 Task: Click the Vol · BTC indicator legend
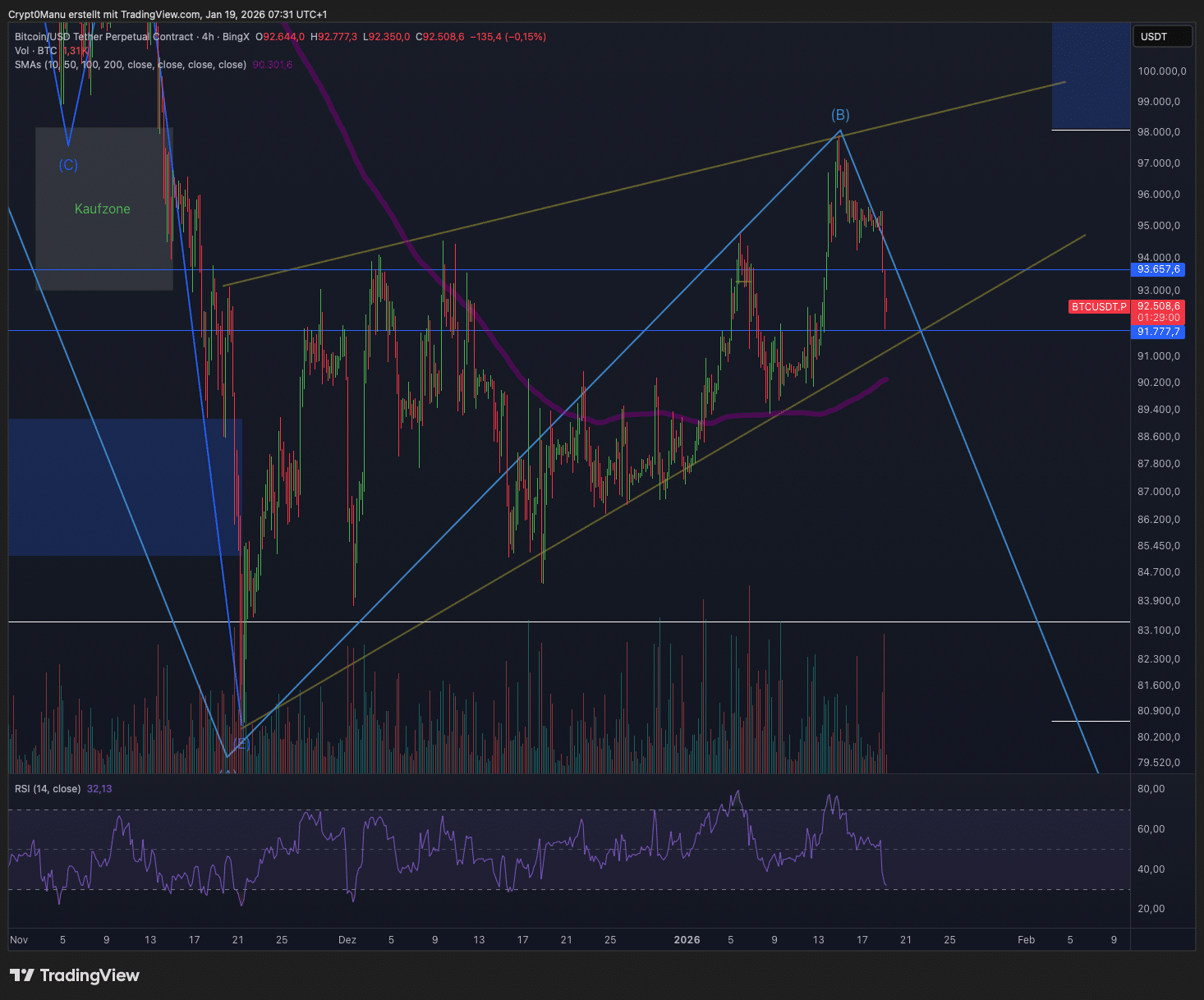tap(35, 51)
